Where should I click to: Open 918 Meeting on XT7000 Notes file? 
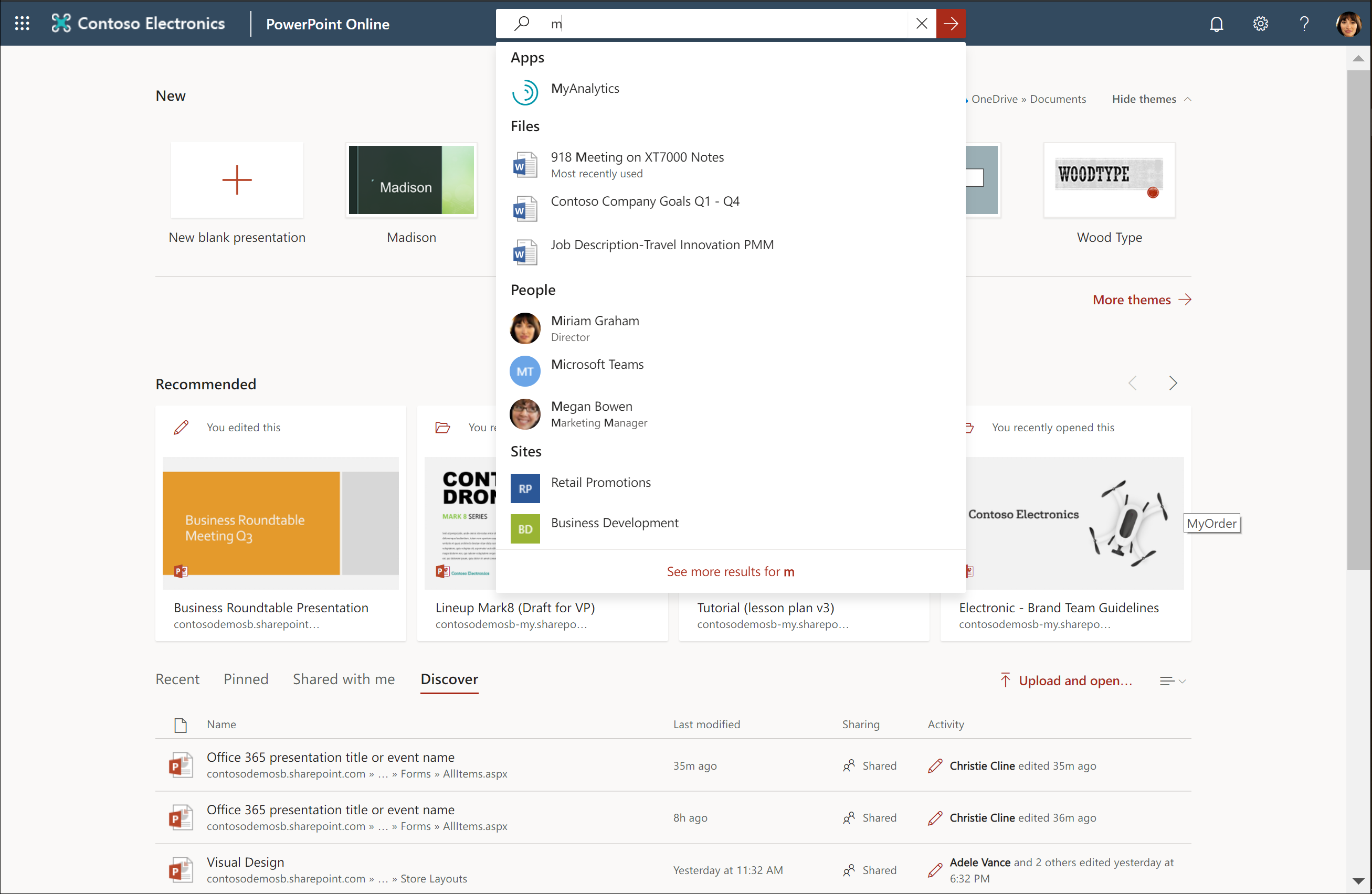(x=637, y=157)
